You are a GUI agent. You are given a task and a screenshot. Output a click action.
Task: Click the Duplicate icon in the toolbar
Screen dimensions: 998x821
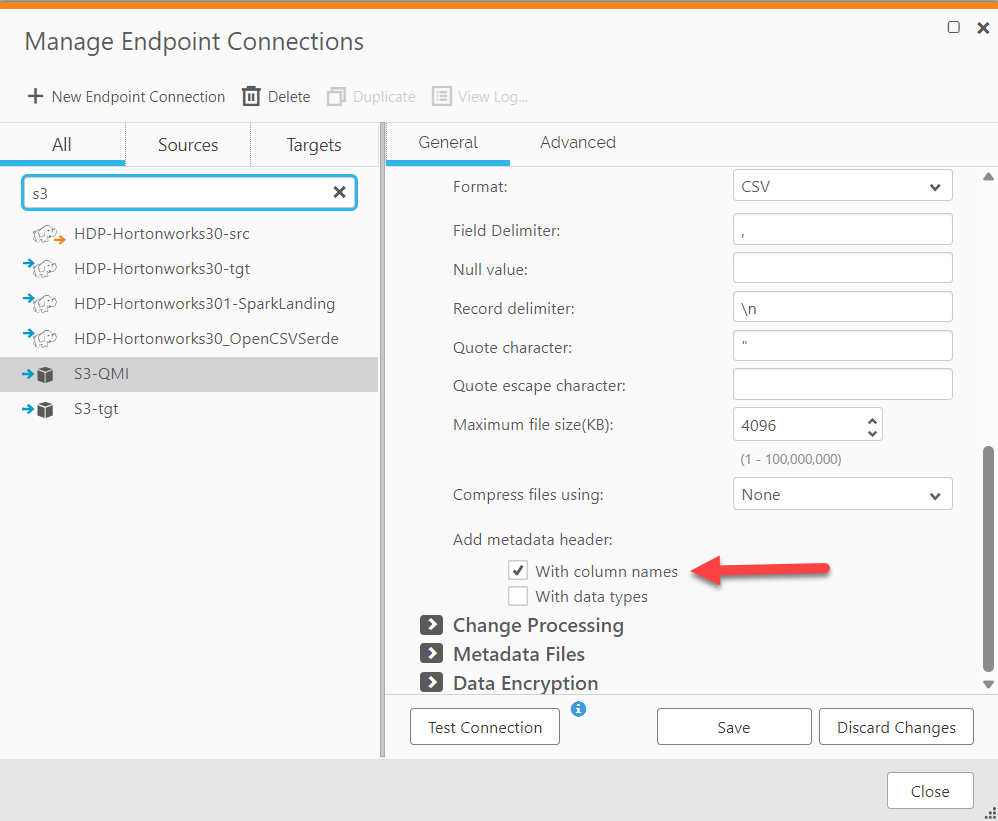pos(336,96)
